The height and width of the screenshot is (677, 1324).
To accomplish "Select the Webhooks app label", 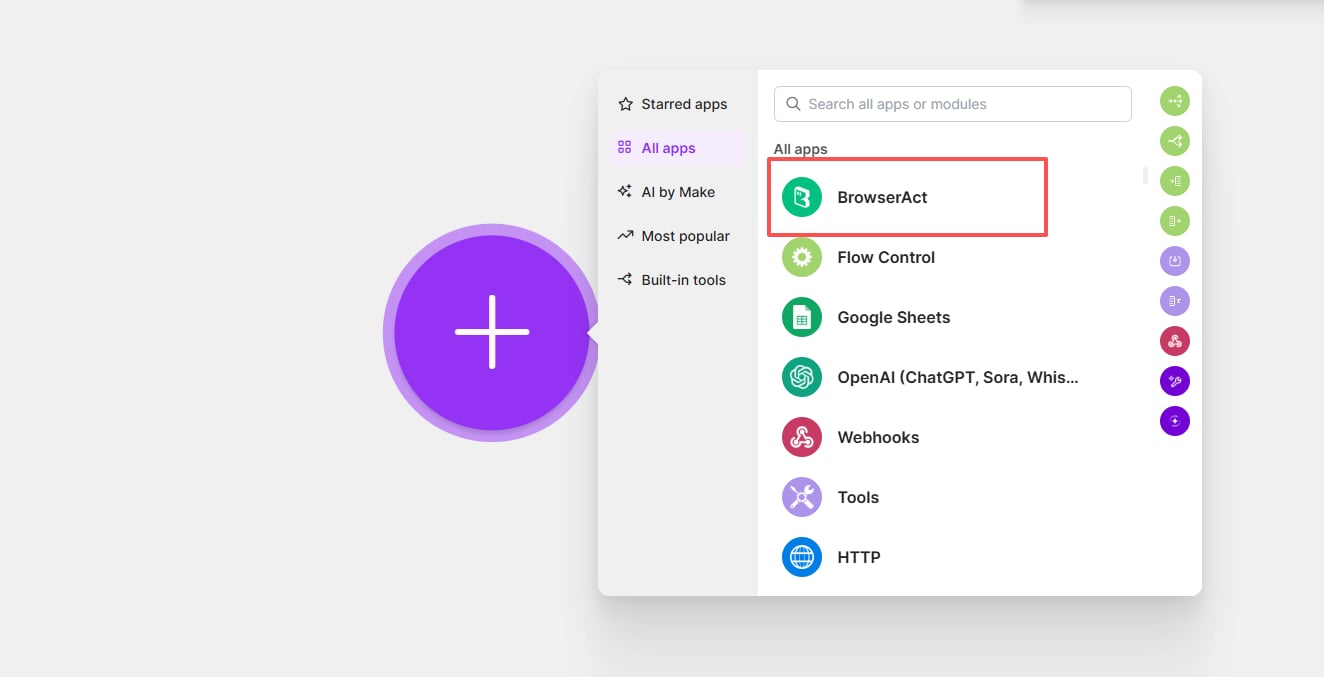I will 878,437.
